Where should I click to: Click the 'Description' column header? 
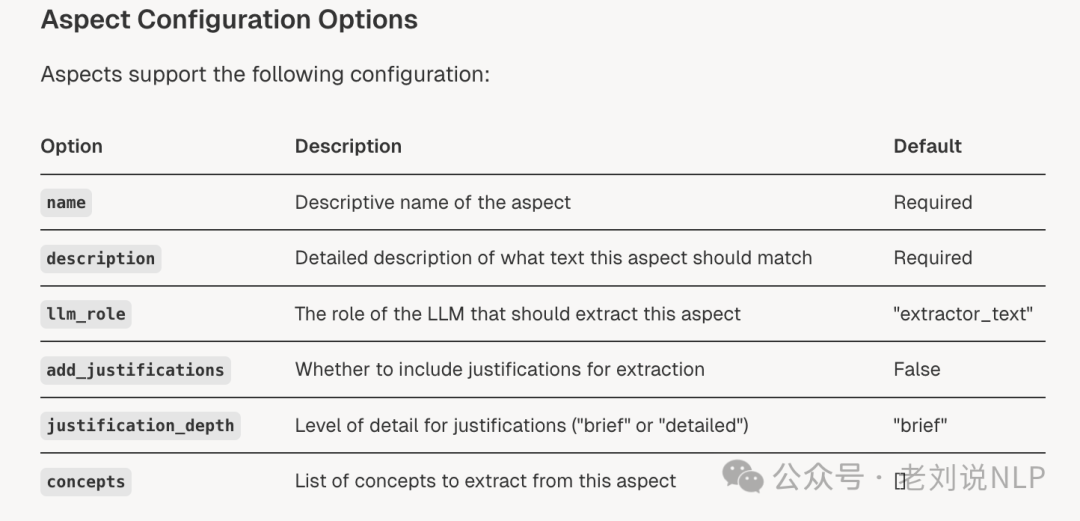pos(349,146)
